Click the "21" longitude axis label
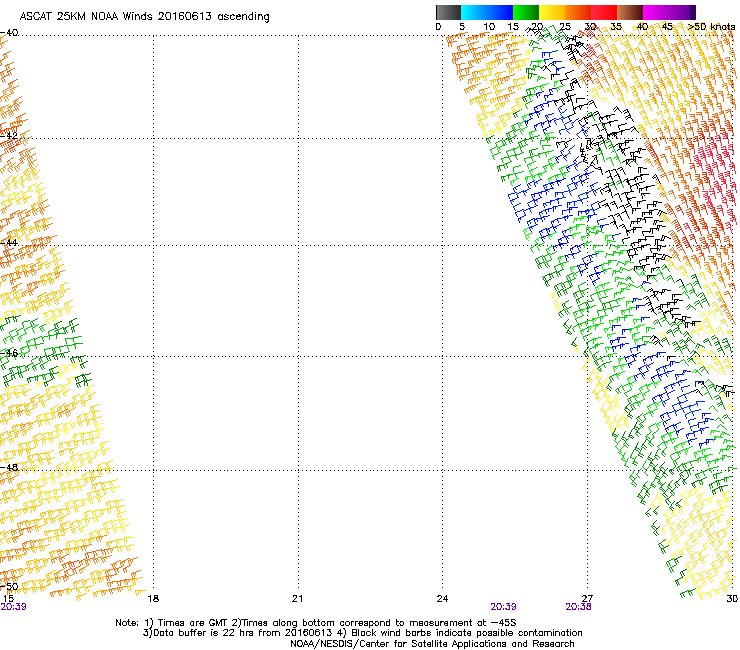 pos(297,599)
